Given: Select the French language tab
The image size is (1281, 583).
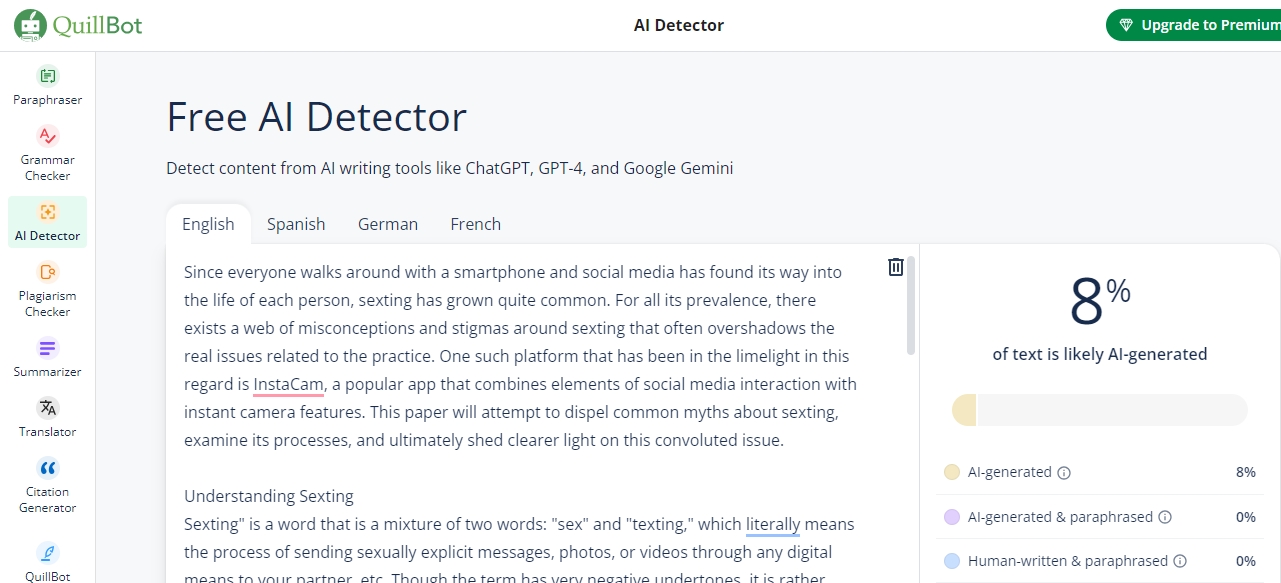Looking at the screenshot, I should point(476,224).
